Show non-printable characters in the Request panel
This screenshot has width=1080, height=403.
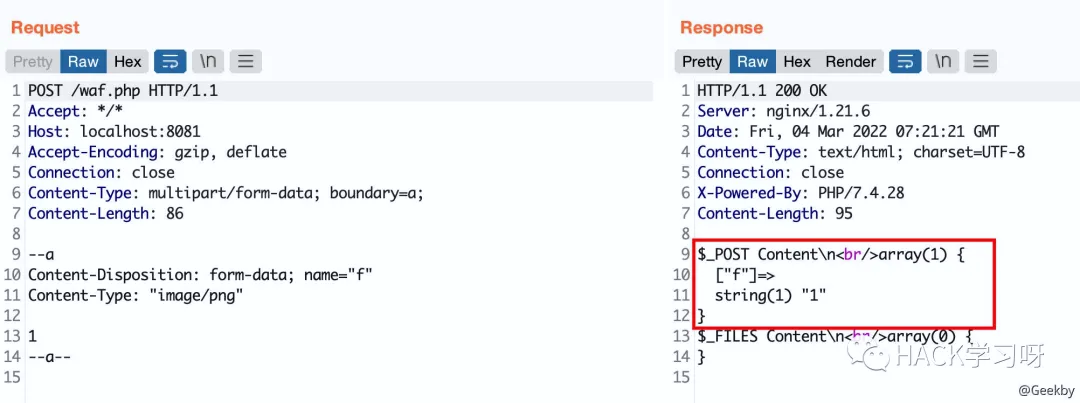pyautogui.click(x=208, y=61)
